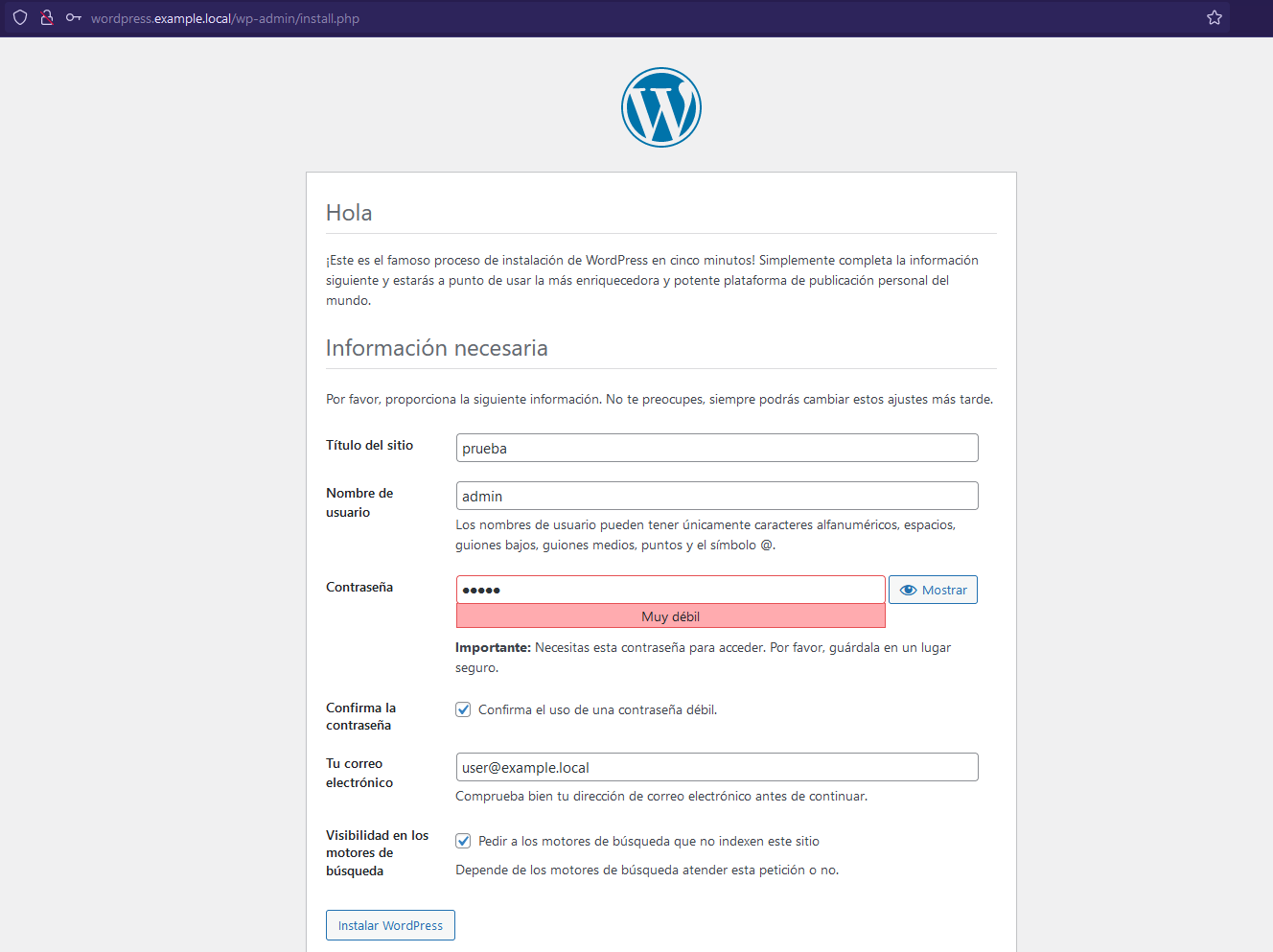
Task: Uncheck weak password confirmation checkbox
Action: click(x=463, y=709)
